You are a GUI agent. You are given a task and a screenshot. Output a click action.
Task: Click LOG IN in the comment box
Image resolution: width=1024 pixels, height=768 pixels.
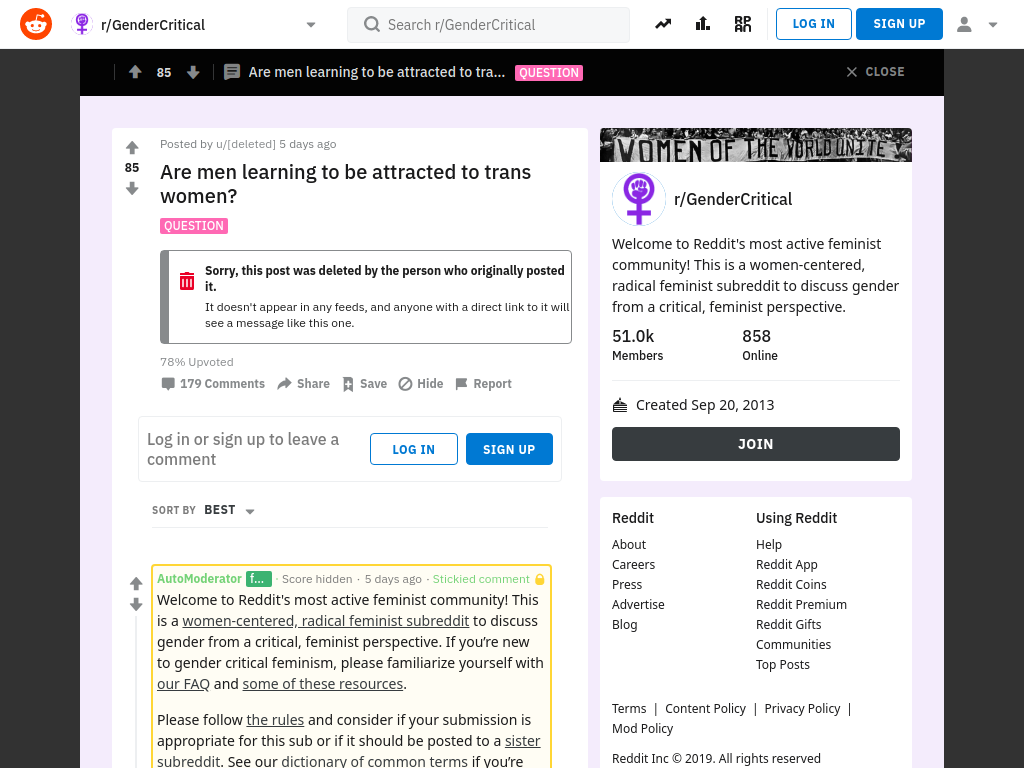click(x=413, y=449)
